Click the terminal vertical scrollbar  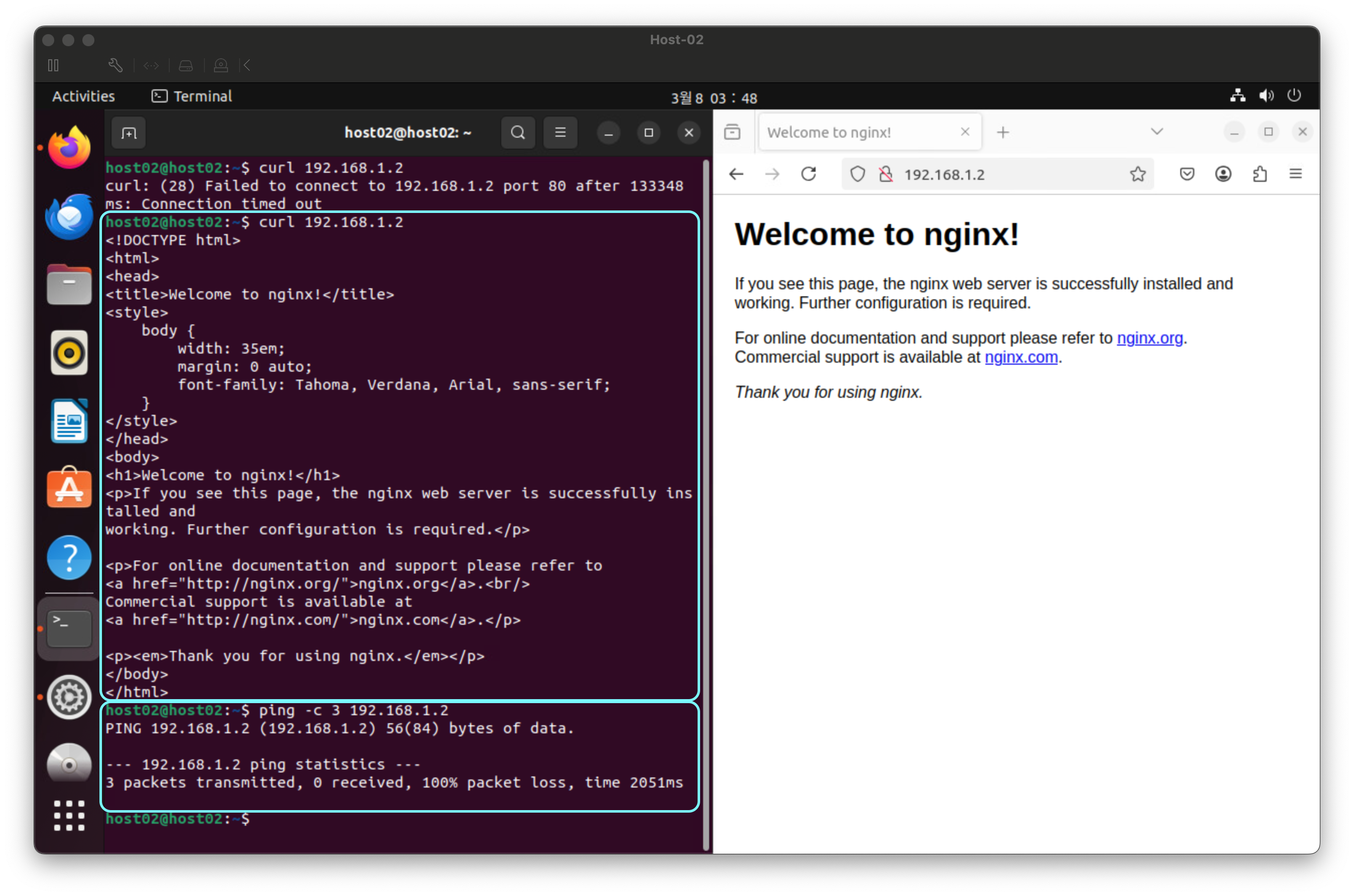coord(706,503)
